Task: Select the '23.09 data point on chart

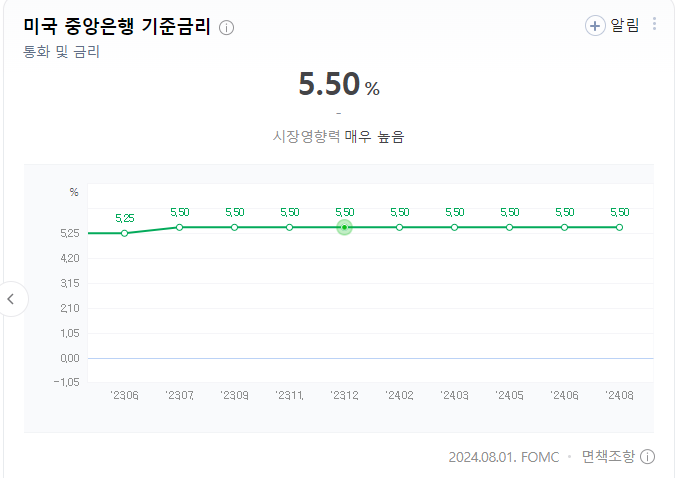Action: [235, 228]
